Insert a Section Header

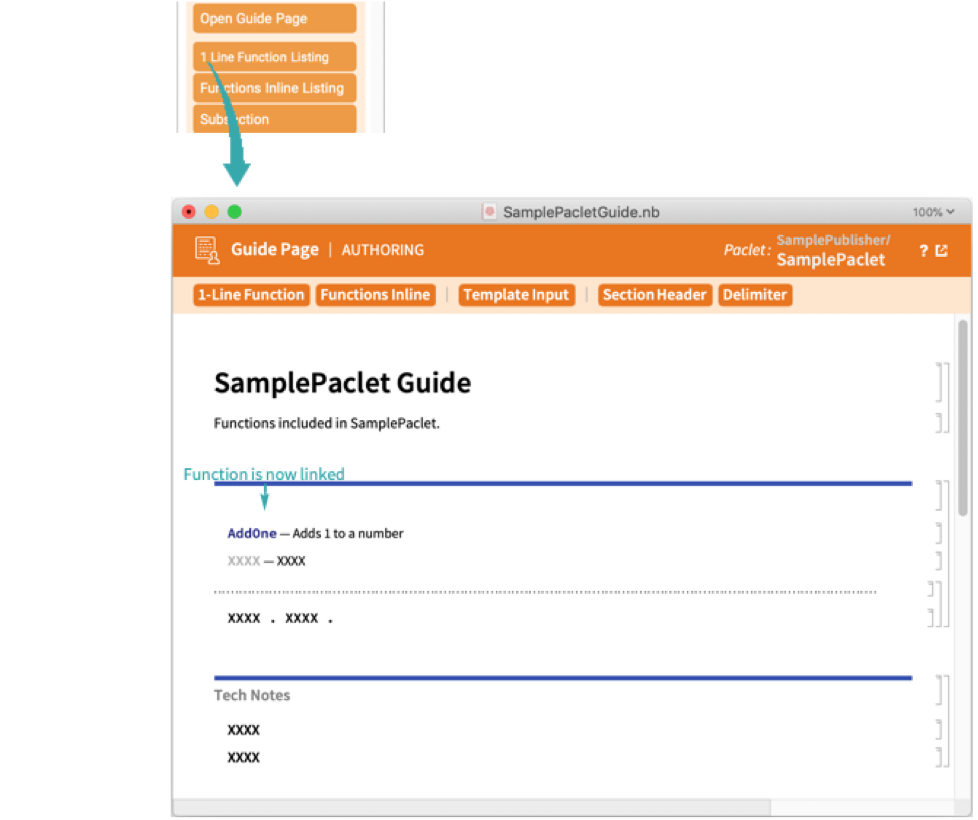pos(655,295)
